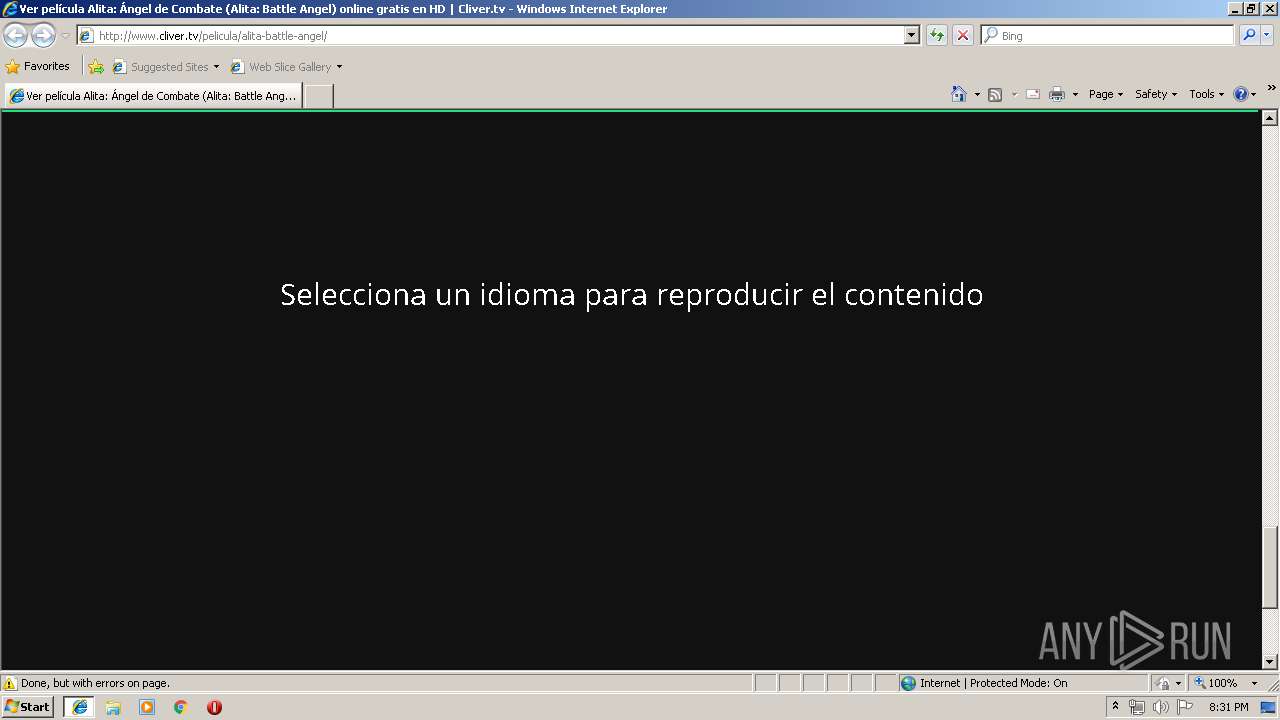
Task: Expand the Web Slice Gallery dropdown arrow
Action: [339, 67]
